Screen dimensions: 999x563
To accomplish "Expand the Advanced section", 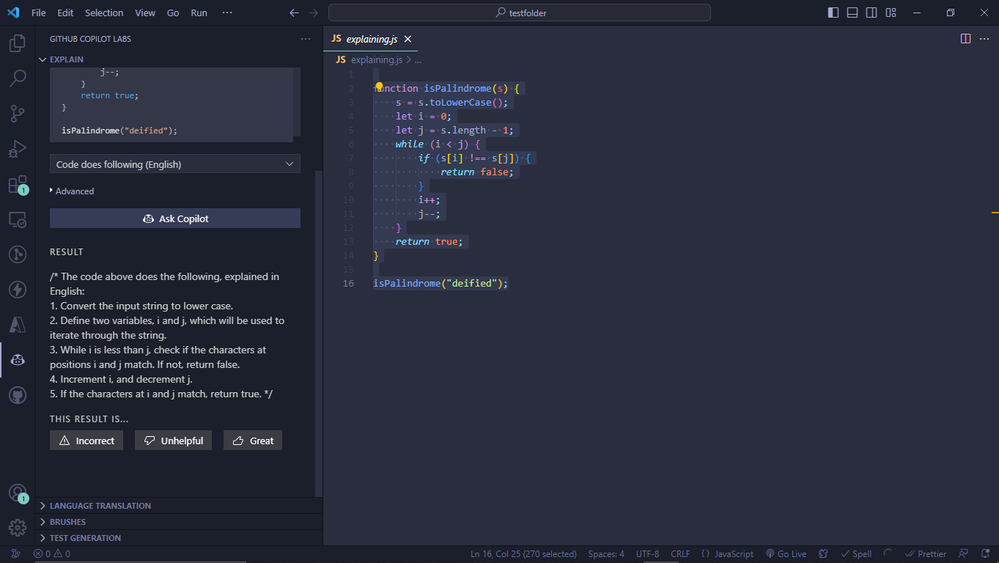I will click(72, 191).
